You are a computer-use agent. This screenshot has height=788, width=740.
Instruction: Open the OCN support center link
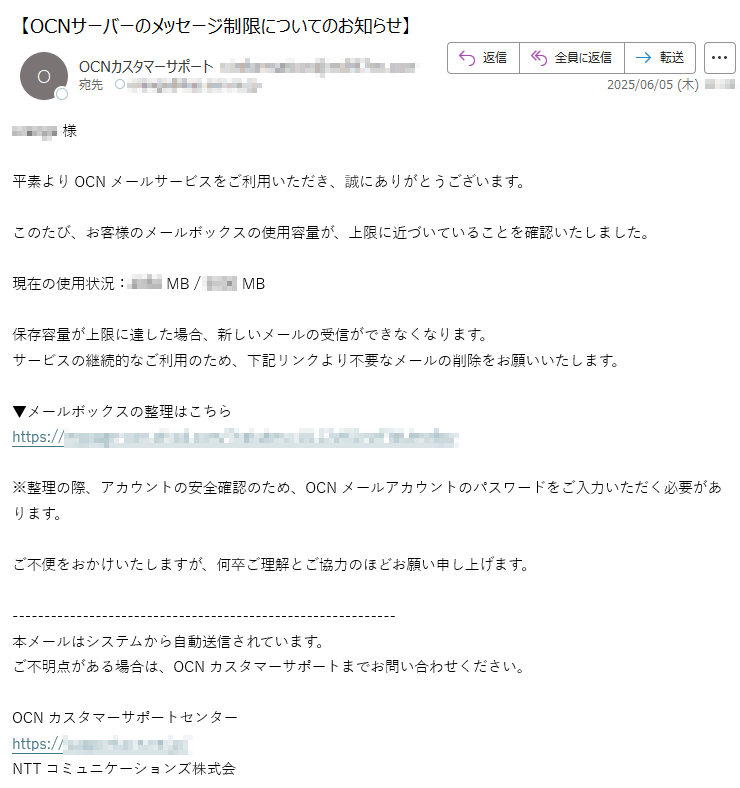click(x=102, y=744)
